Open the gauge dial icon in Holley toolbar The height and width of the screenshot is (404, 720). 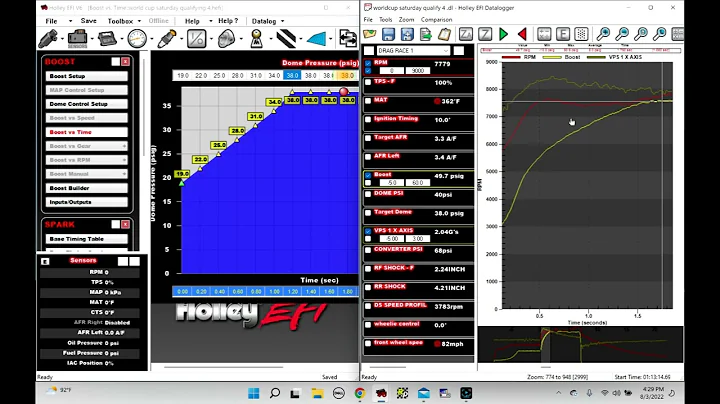[137, 39]
